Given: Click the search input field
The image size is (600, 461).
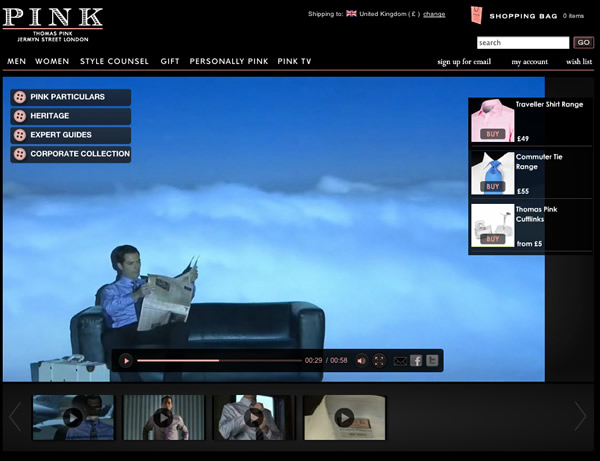Looking at the screenshot, I should 523,42.
